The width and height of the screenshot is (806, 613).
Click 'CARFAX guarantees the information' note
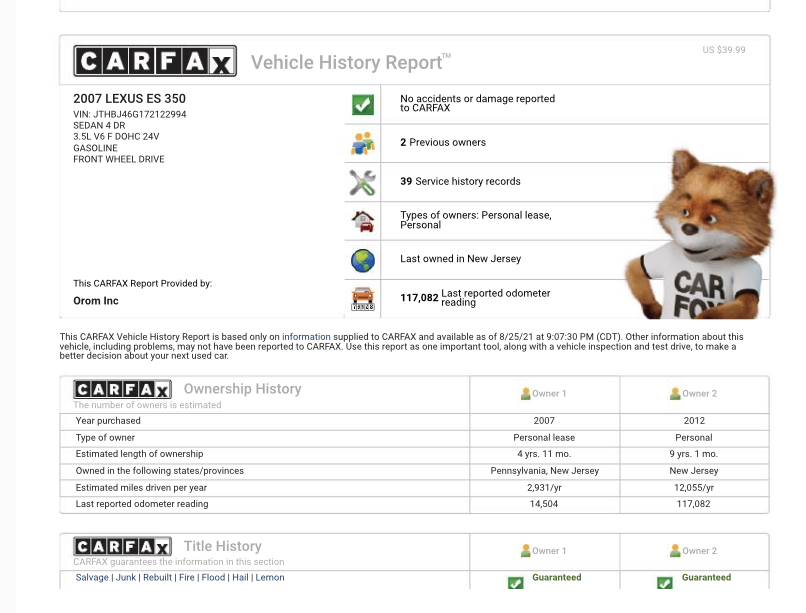point(179,562)
